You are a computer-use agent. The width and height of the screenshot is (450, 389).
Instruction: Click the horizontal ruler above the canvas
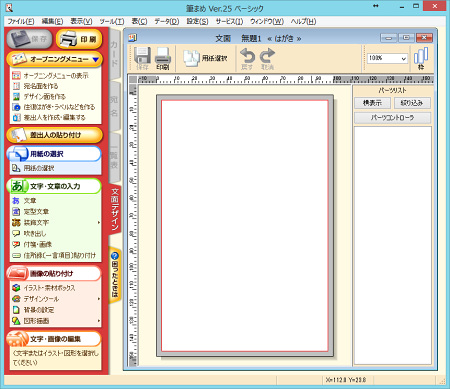[285, 79]
